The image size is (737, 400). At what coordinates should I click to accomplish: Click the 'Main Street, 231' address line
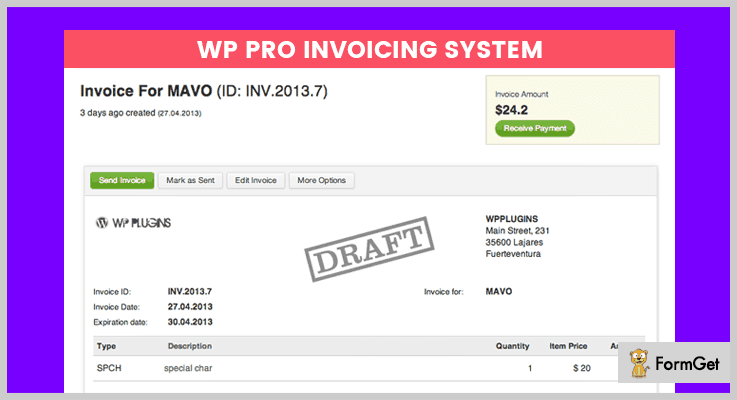pos(517,231)
